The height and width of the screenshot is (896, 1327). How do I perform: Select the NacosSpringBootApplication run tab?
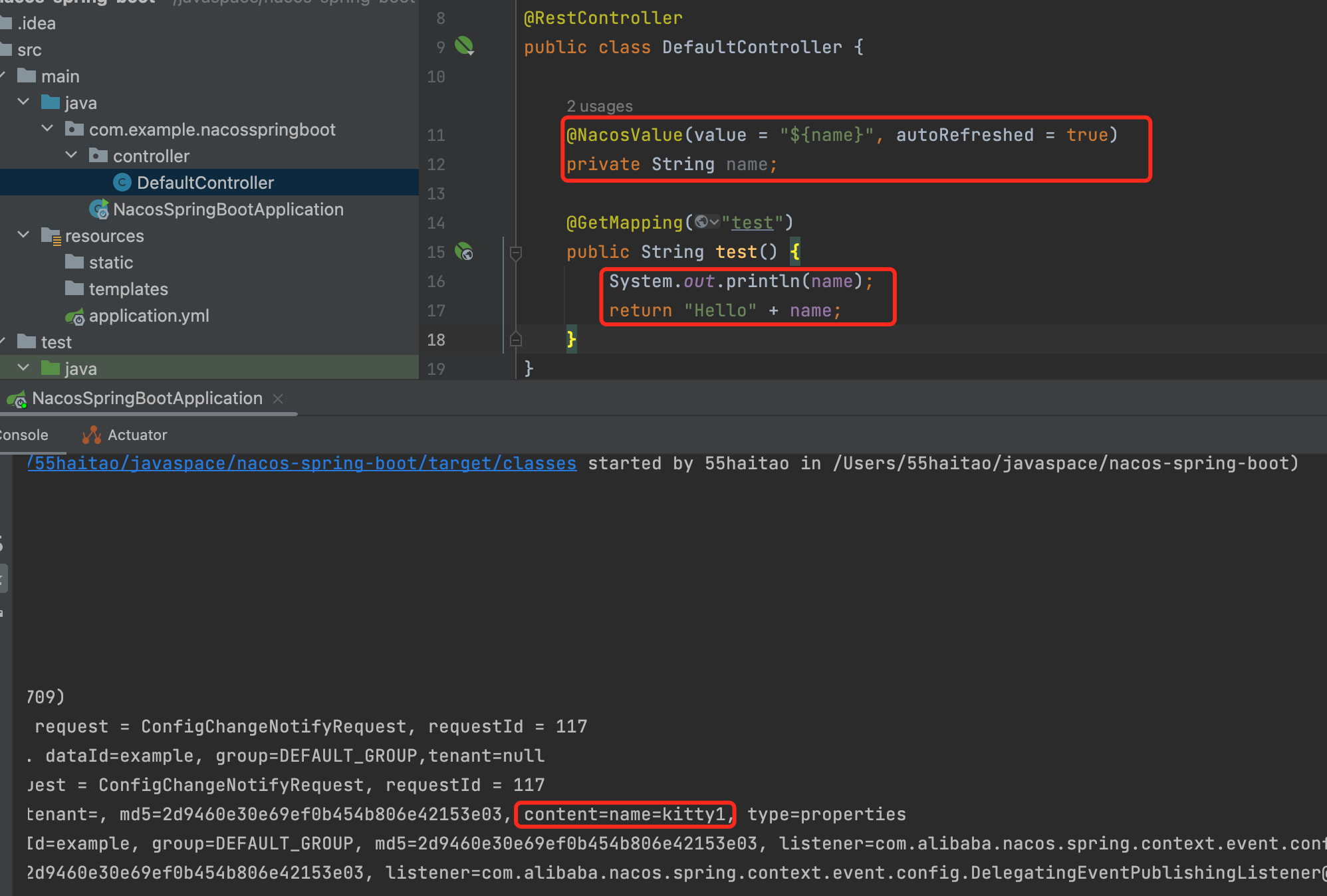(148, 398)
